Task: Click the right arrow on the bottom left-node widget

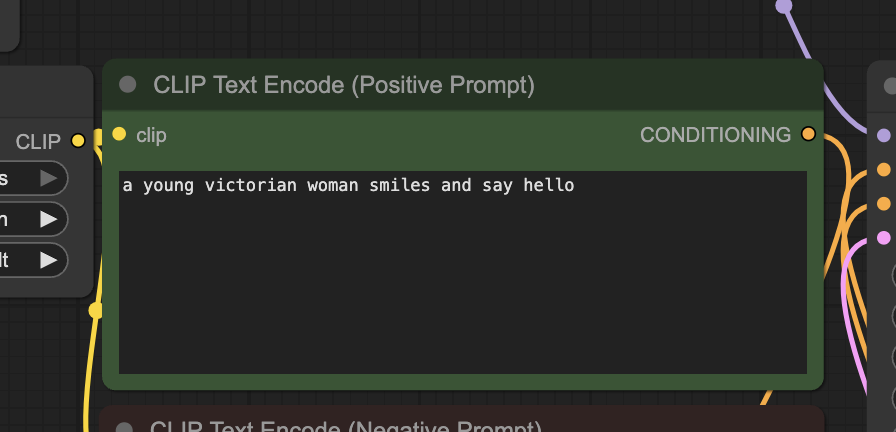Action: tap(49, 261)
